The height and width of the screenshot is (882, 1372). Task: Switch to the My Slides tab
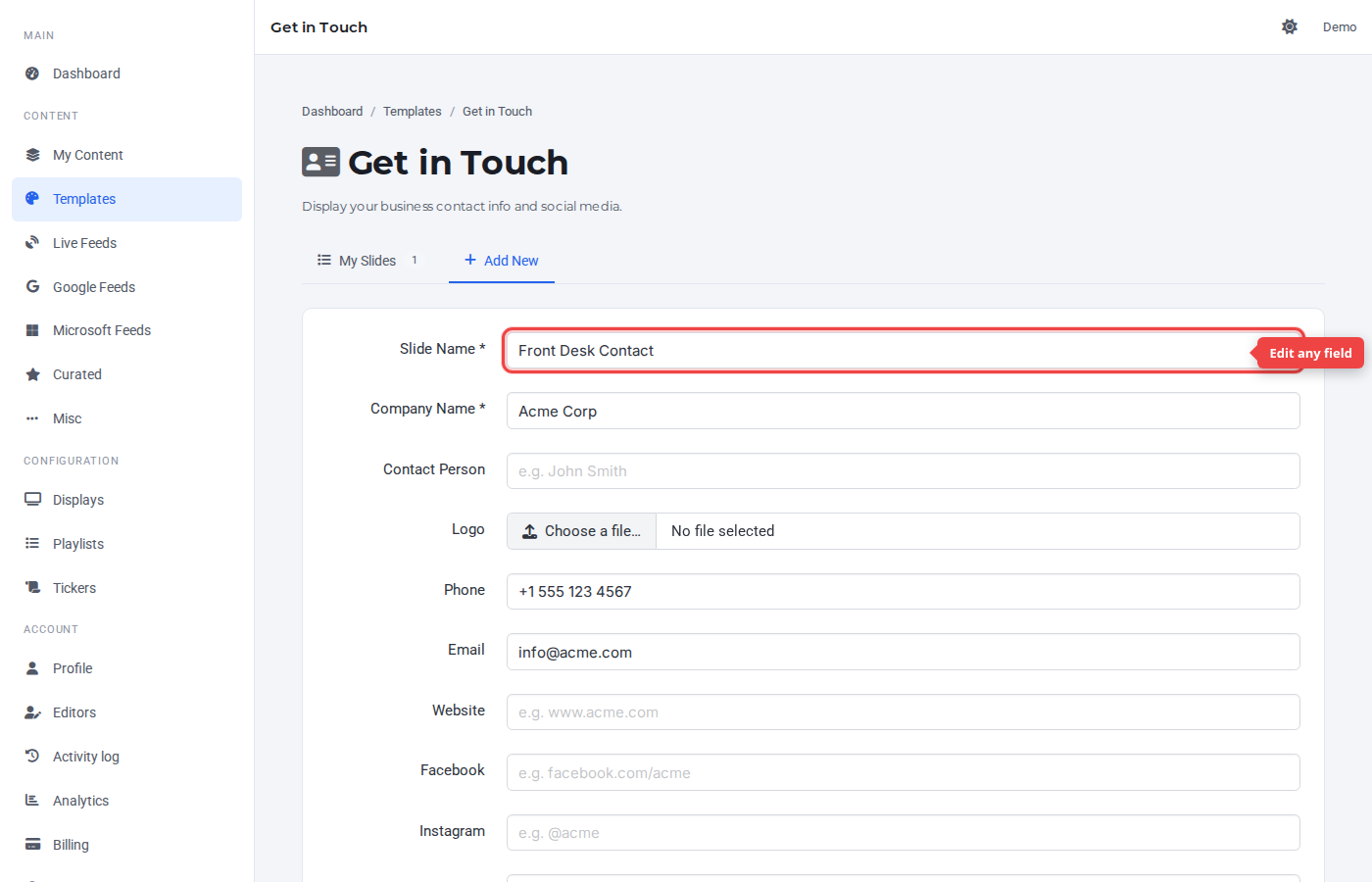367,261
